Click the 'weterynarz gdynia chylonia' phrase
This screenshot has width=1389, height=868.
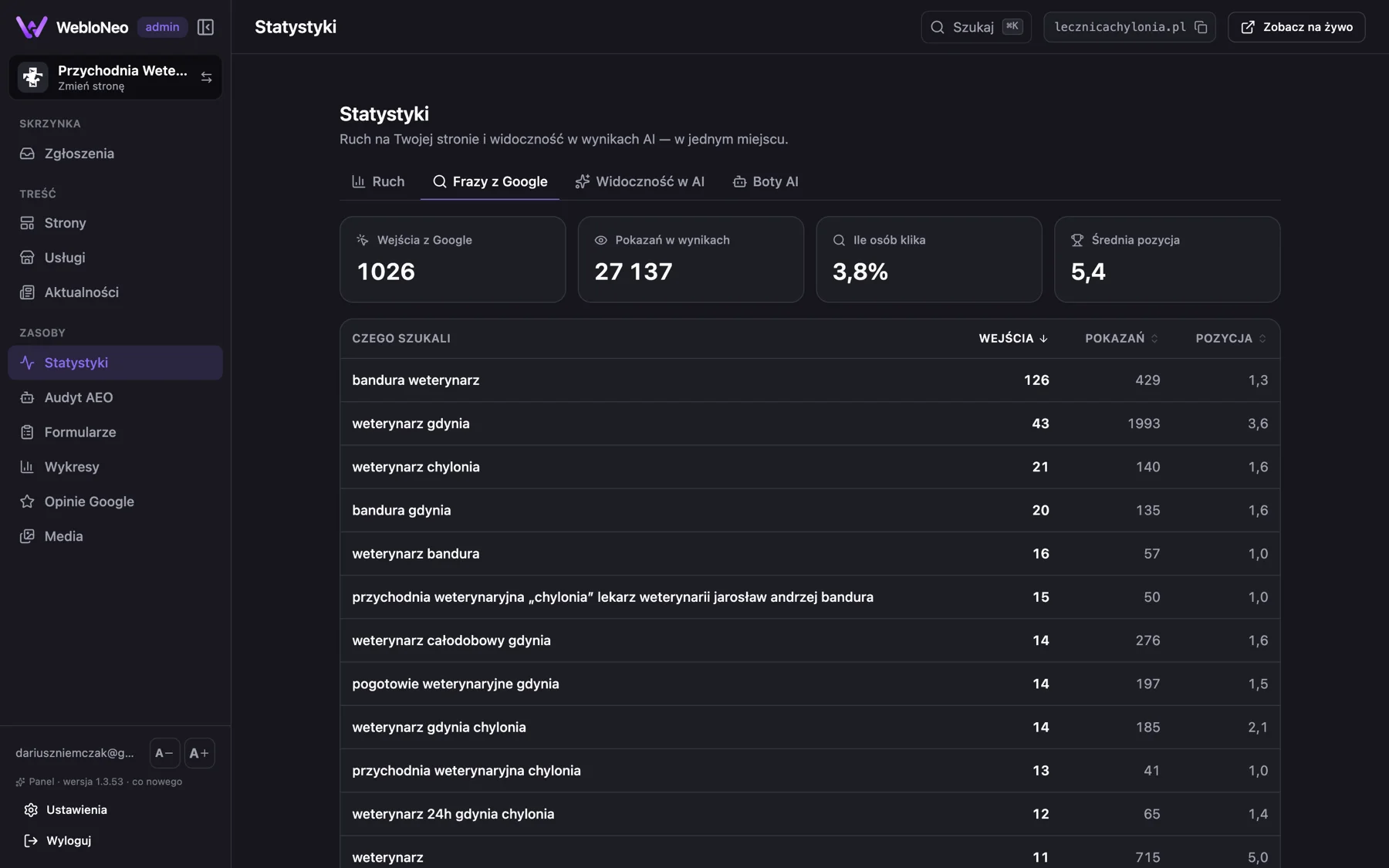tap(439, 727)
